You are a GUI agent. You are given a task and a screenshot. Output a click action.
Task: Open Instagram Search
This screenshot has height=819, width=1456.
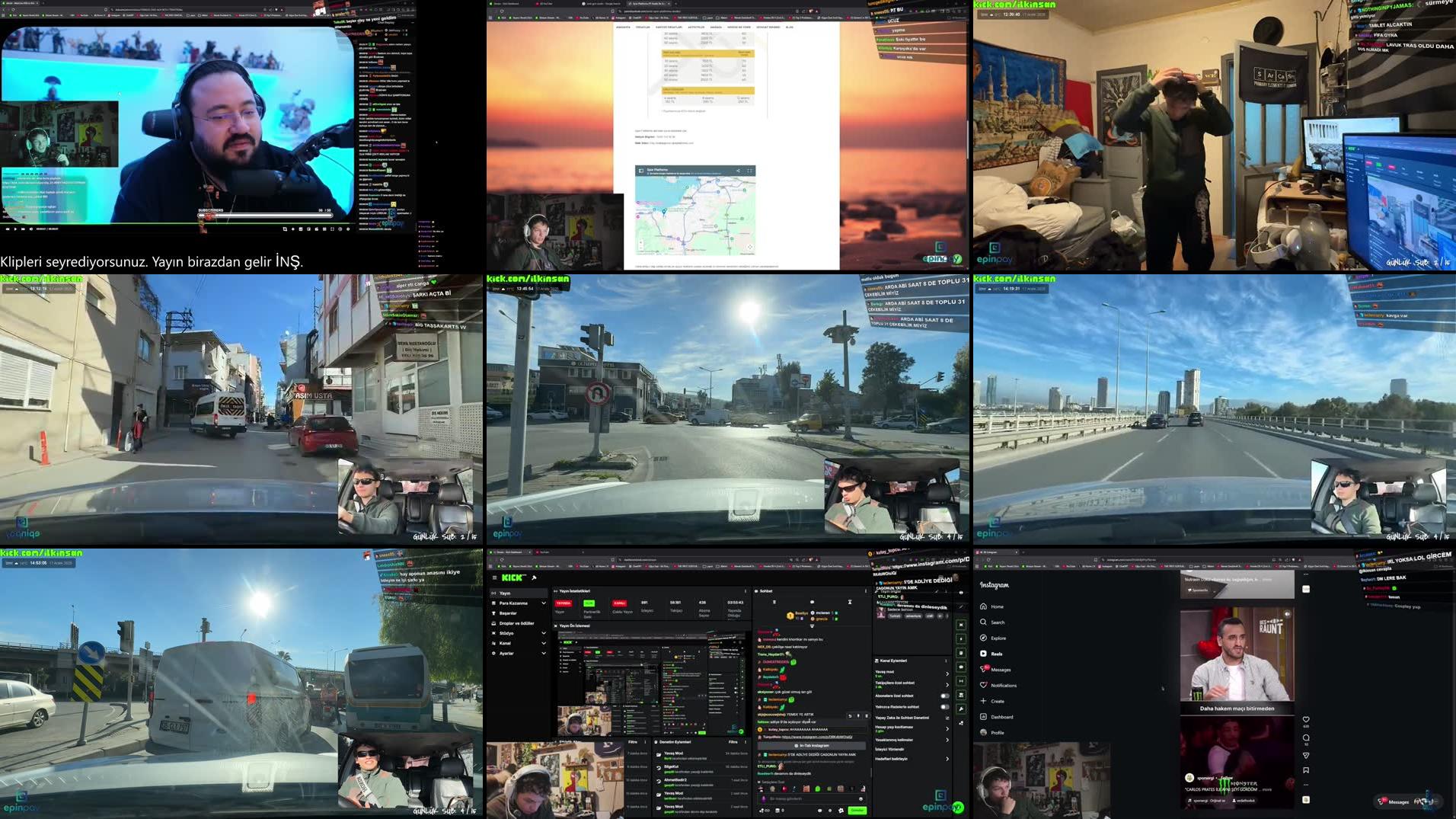pyautogui.click(x=998, y=622)
